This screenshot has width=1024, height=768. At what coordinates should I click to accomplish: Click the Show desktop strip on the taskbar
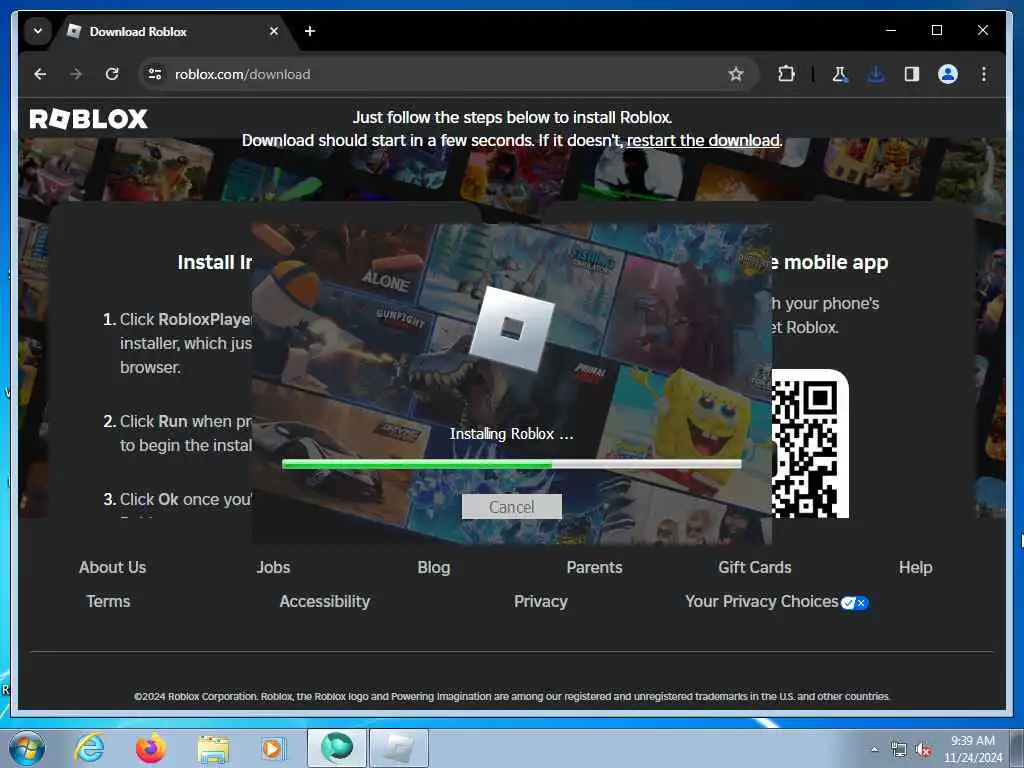pos(1017,749)
